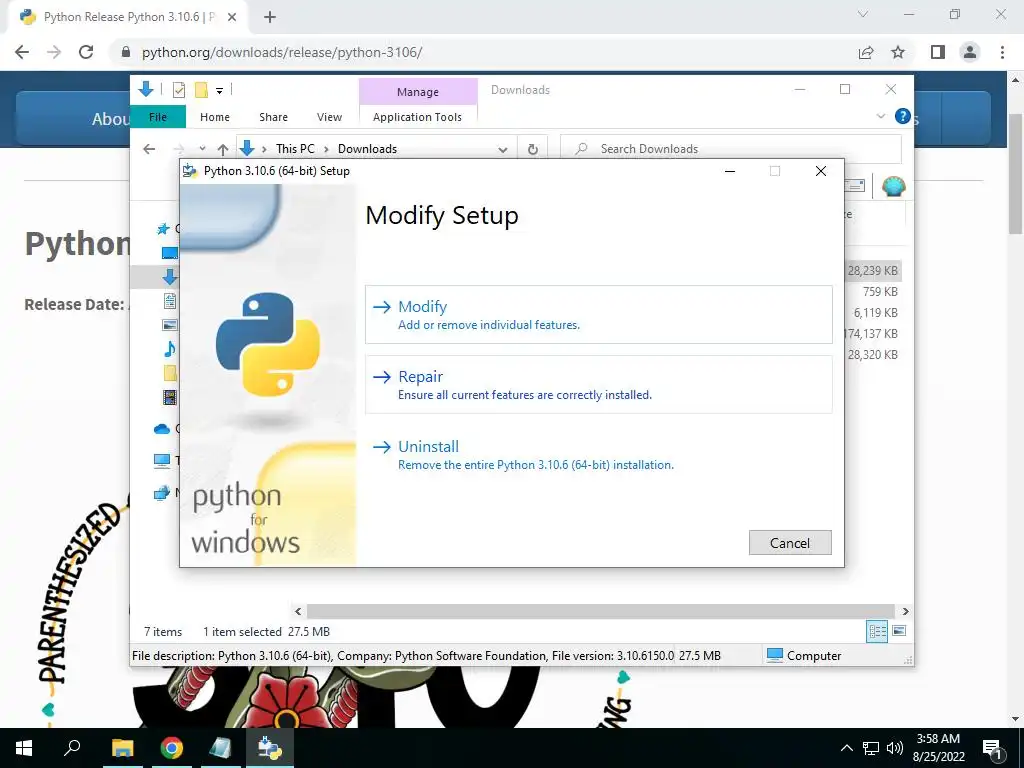This screenshot has height=768, width=1024.
Task: Open Chrome tab search chevron
Action: 863,14
